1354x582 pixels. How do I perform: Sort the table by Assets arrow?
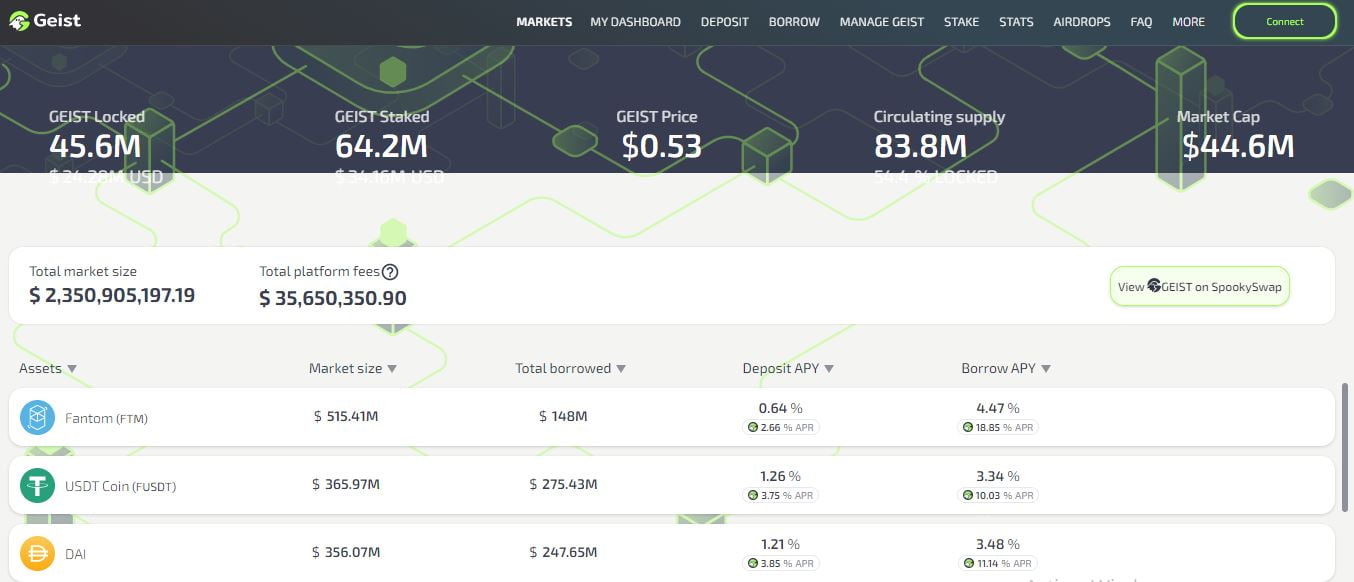tap(72, 369)
